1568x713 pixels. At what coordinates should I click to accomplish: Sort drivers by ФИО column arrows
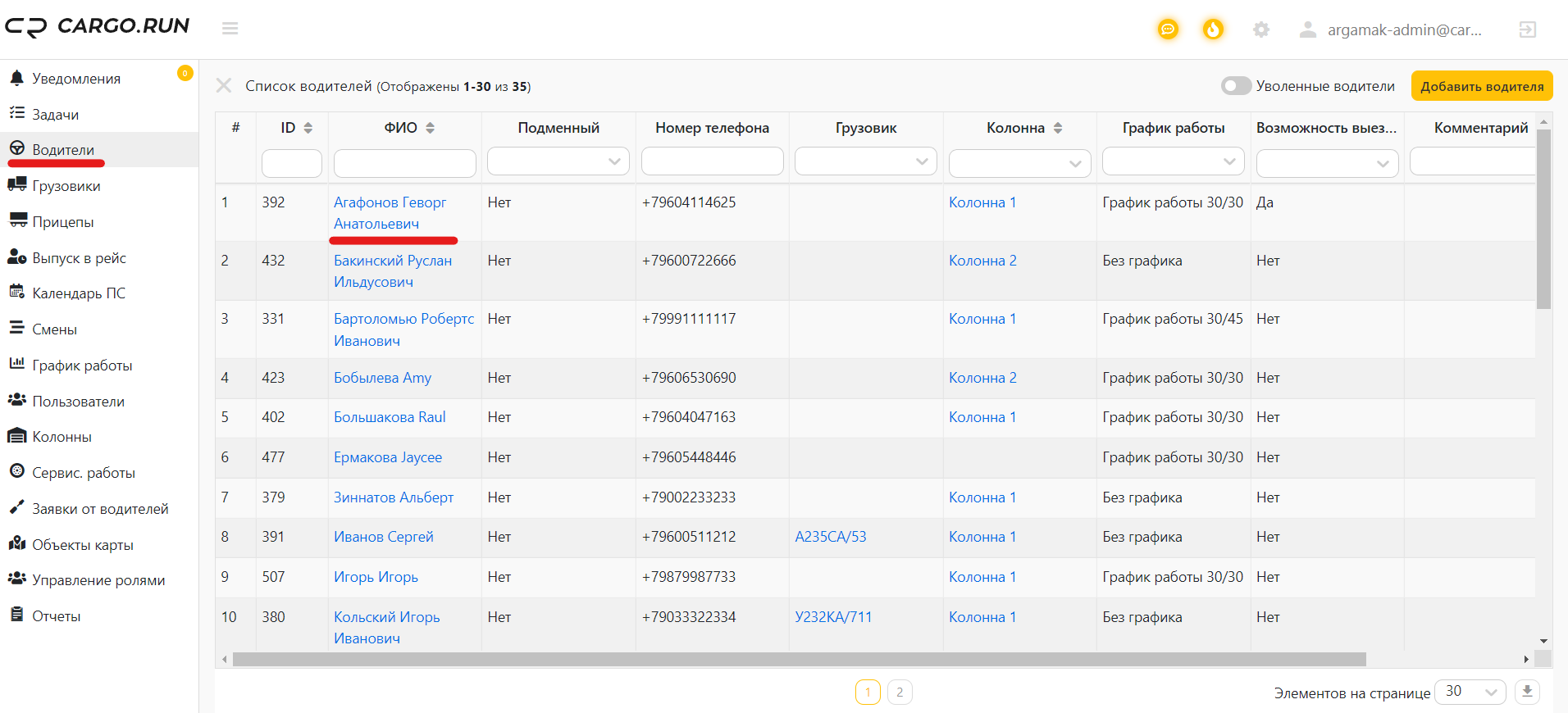pos(430,128)
